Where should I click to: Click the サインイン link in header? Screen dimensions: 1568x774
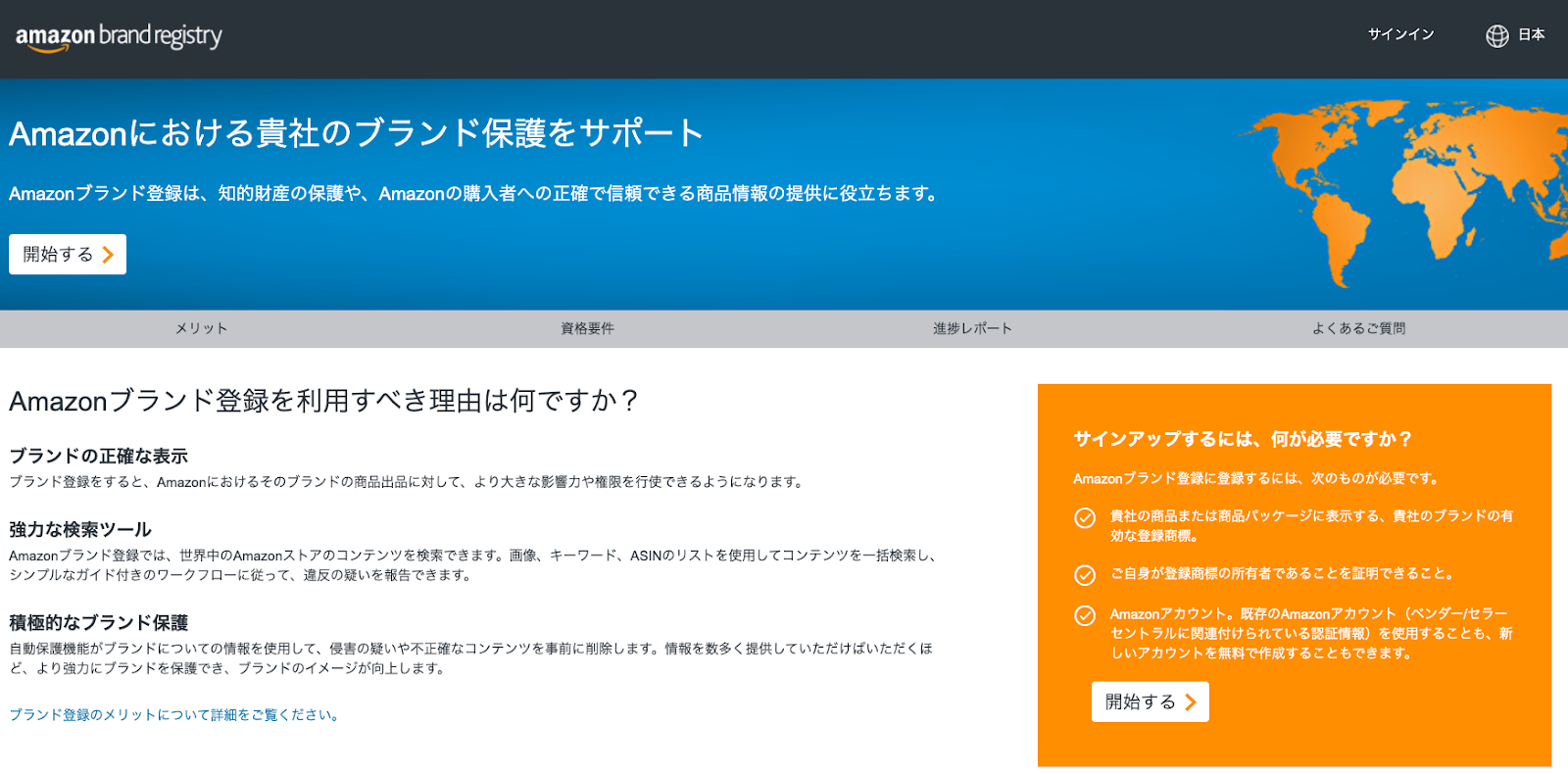click(x=1400, y=34)
